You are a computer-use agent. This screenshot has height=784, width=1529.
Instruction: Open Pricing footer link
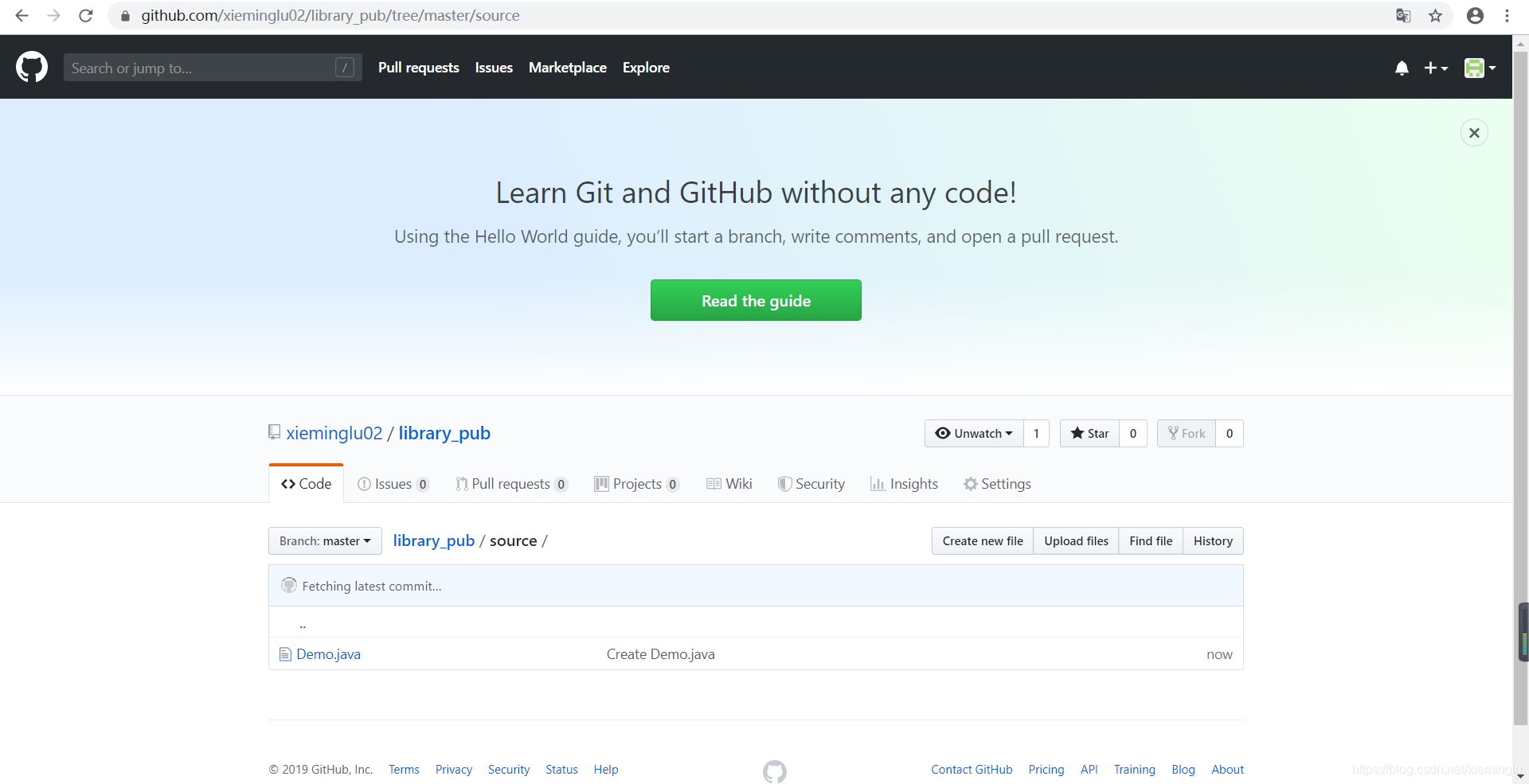pos(1046,770)
